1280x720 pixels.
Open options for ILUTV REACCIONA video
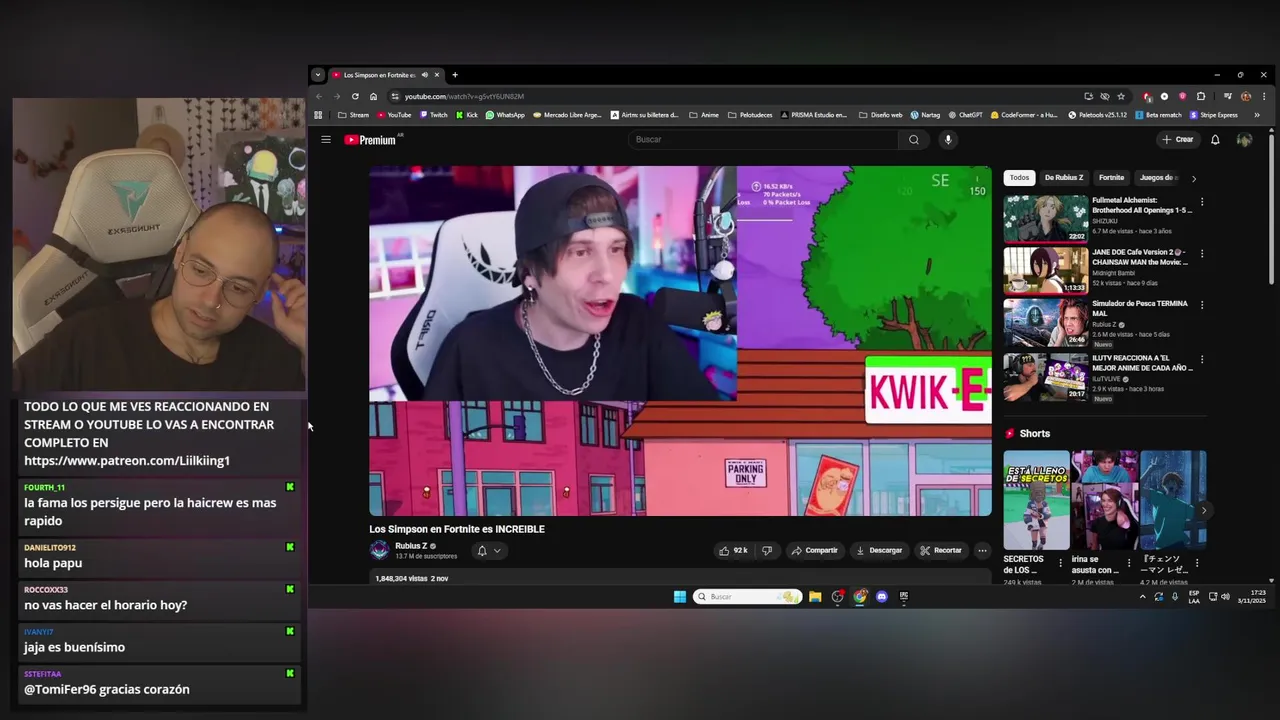pyautogui.click(x=1202, y=359)
